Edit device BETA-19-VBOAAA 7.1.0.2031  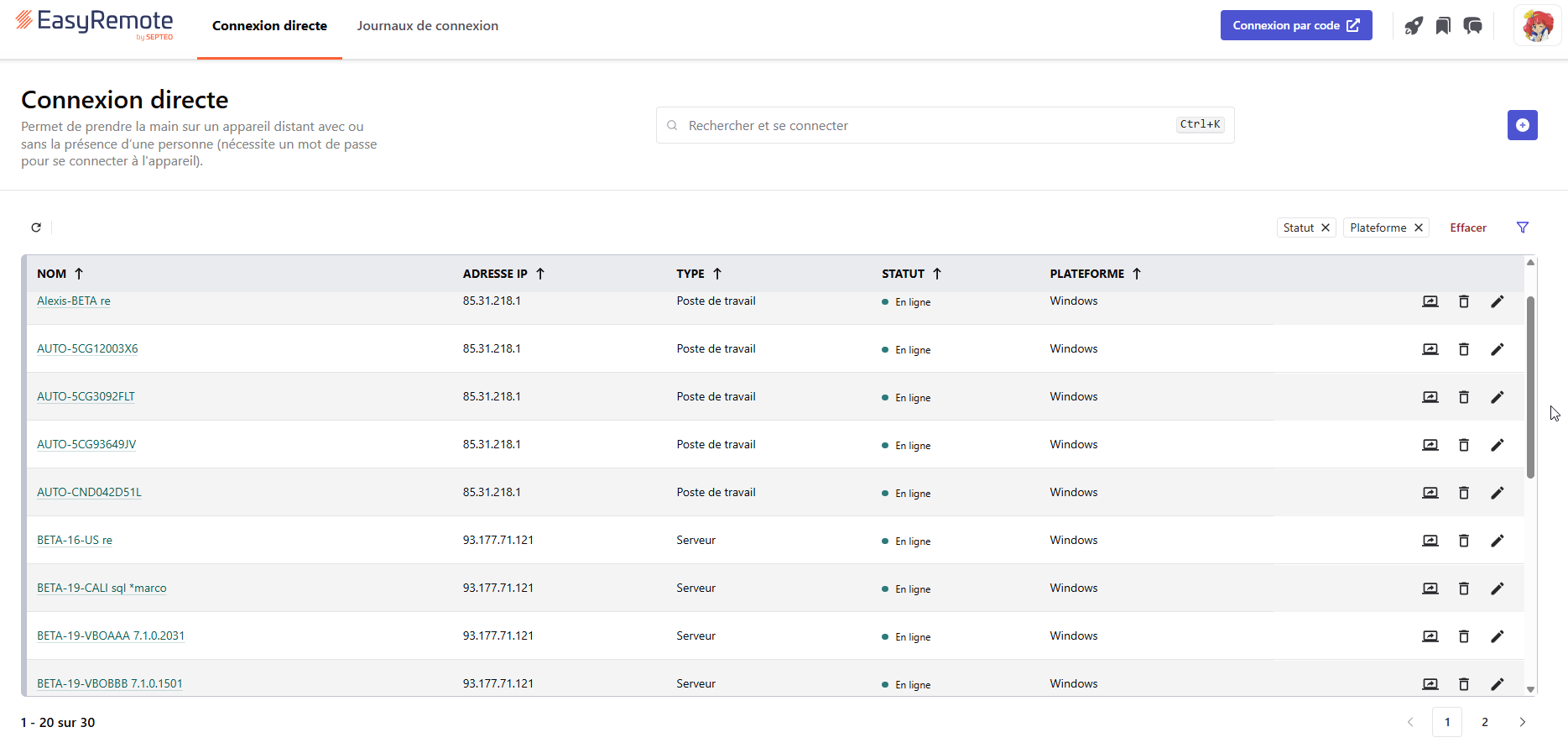pyautogui.click(x=1498, y=636)
